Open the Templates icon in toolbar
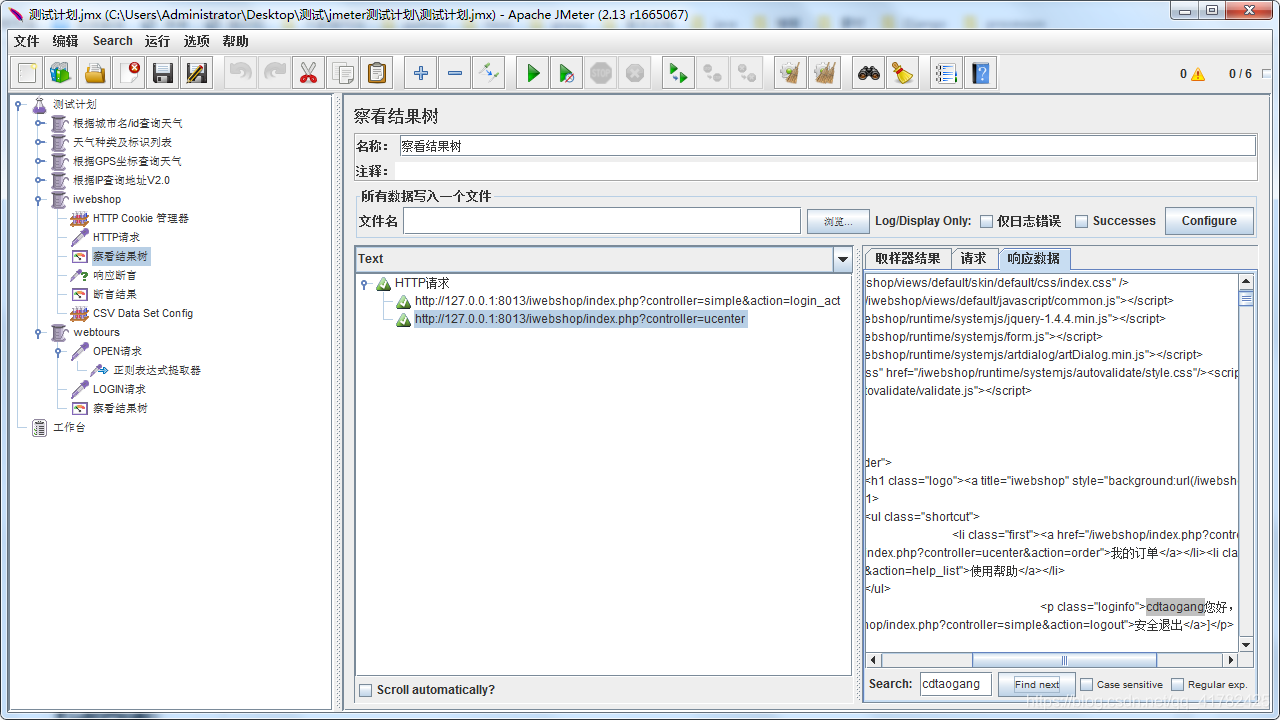The width and height of the screenshot is (1280, 720). (61, 73)
